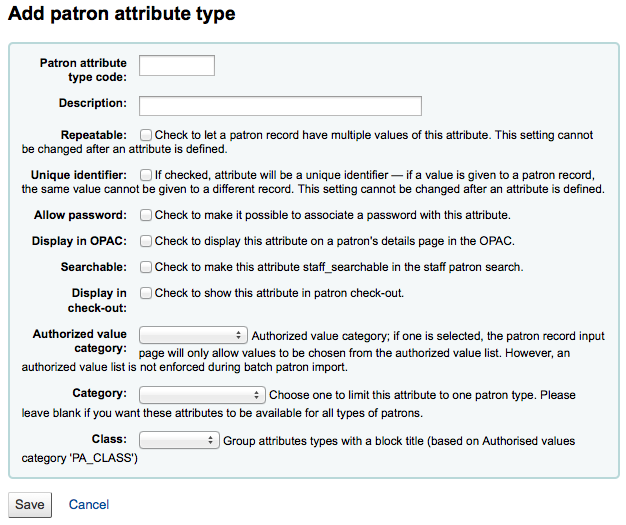Check the Allow password option

click(146, 215)
